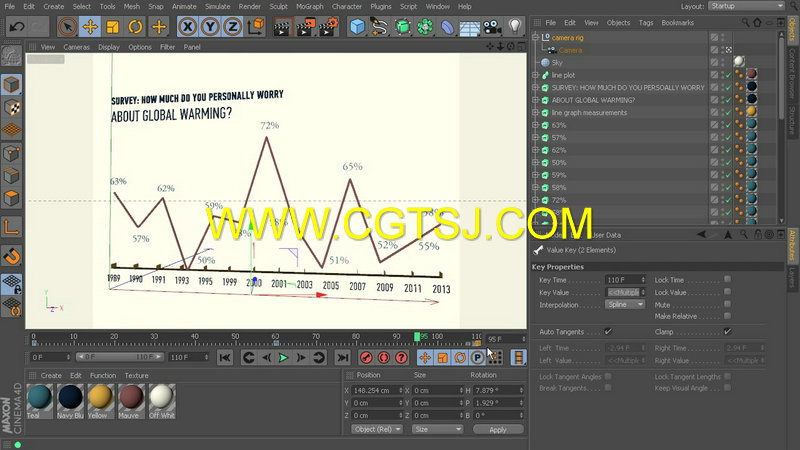Open the MoGraph menu
The width and height of the screenshot is (800, 450).
point(310,7)
